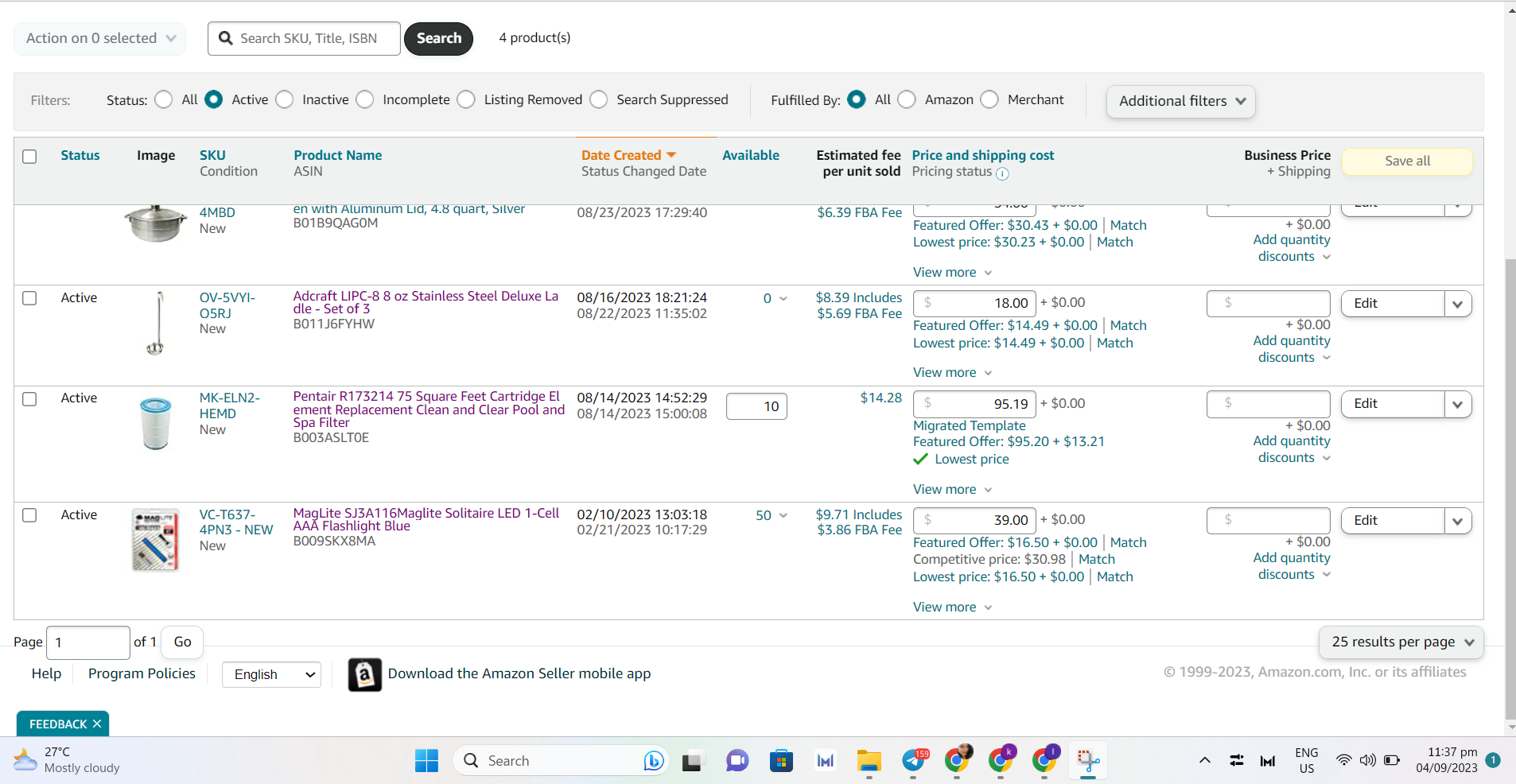The image size is (1516, 784).
Task: Click the Amazon Seller app logo icon
Action: pyautogui.click(x=364, y=674)
